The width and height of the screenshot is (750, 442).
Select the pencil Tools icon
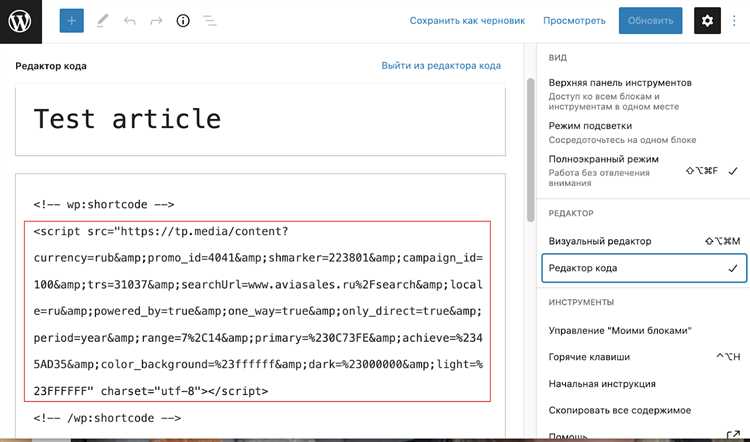[102, 21]
